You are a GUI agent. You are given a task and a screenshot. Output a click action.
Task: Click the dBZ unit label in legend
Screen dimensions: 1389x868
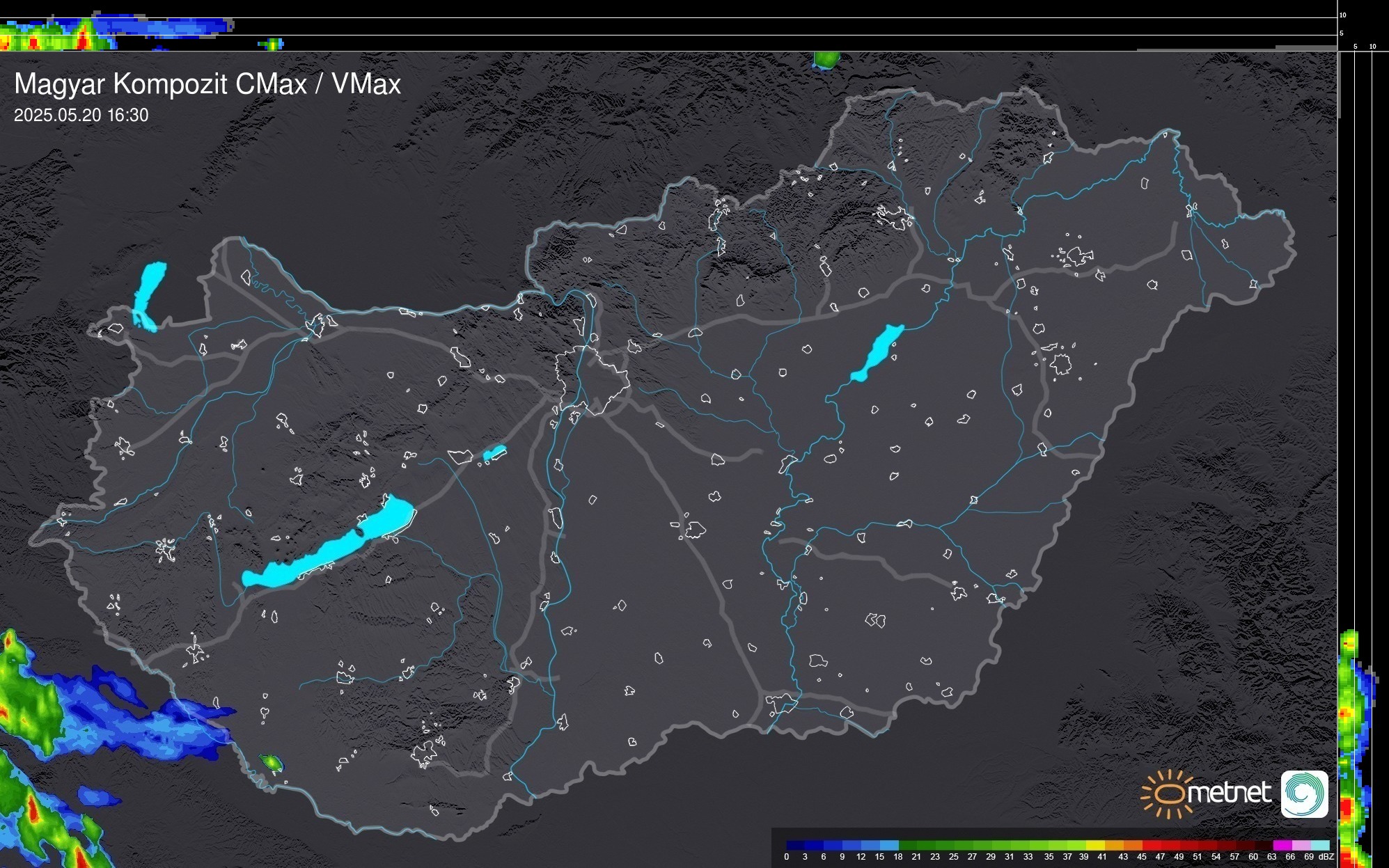(x=1326, y=857)
